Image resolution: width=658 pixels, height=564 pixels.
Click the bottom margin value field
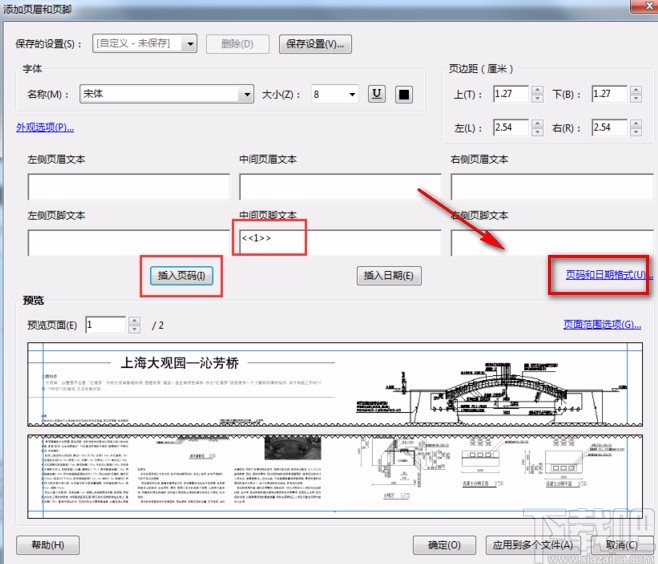coord(609,94)
